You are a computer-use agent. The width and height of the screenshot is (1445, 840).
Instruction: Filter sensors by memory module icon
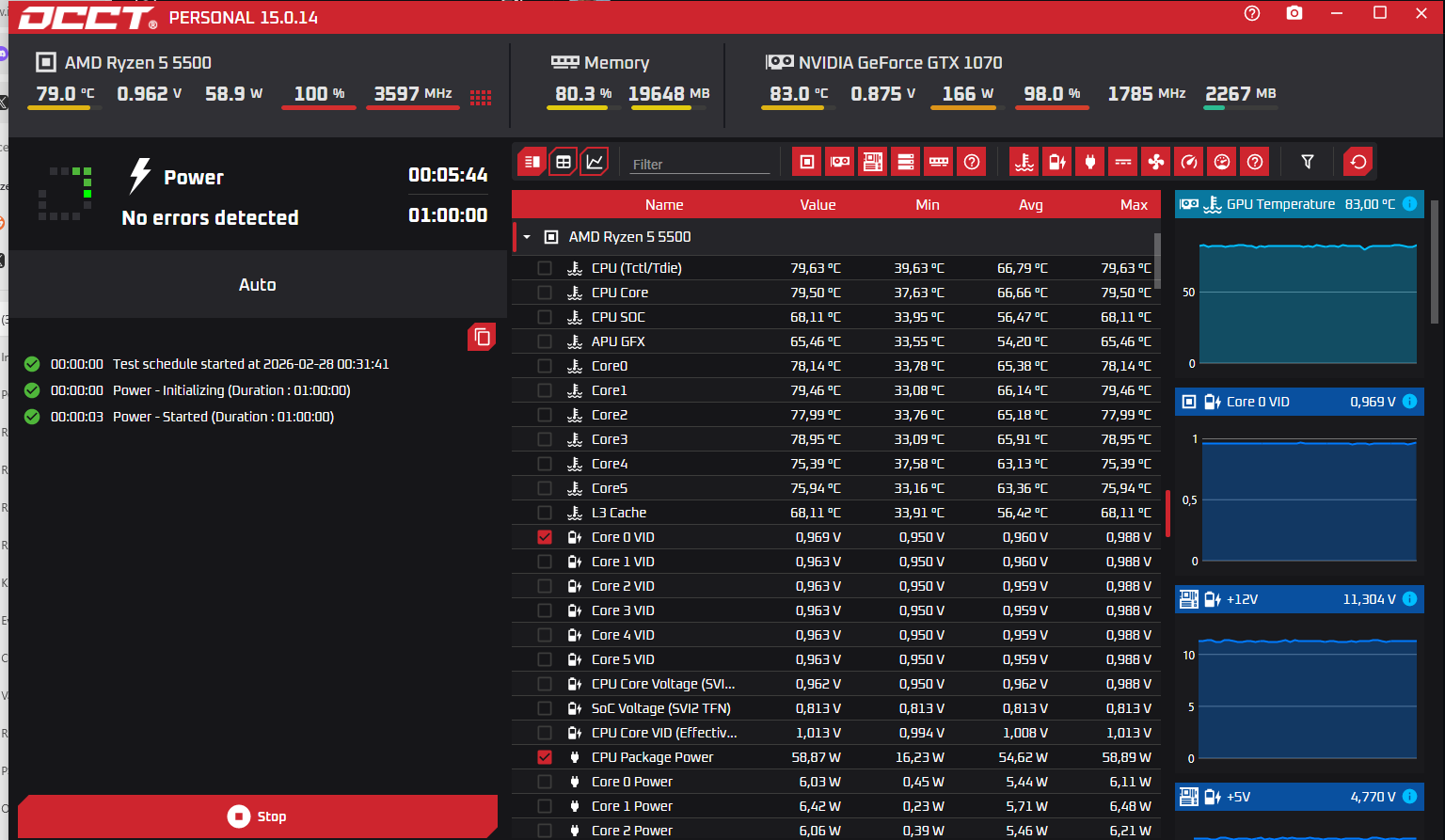point(938,162)
